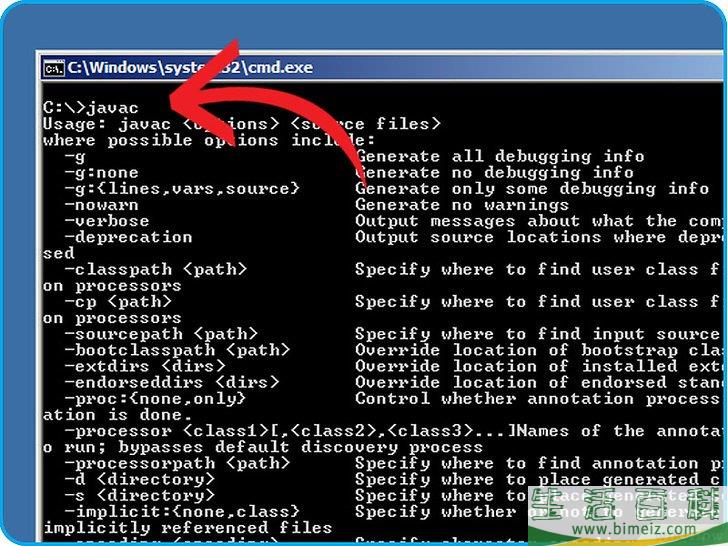
Task: Select the -verbose option text
Action: pos(106,221)
